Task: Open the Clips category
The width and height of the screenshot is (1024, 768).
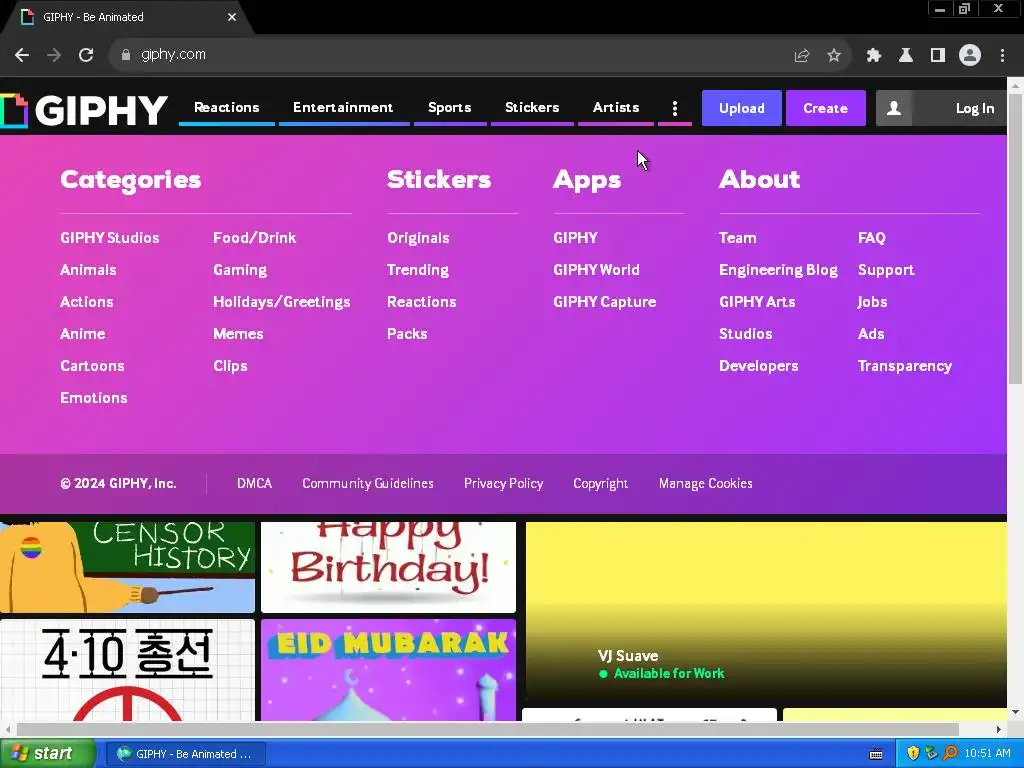Action: (x=231, y=366)
